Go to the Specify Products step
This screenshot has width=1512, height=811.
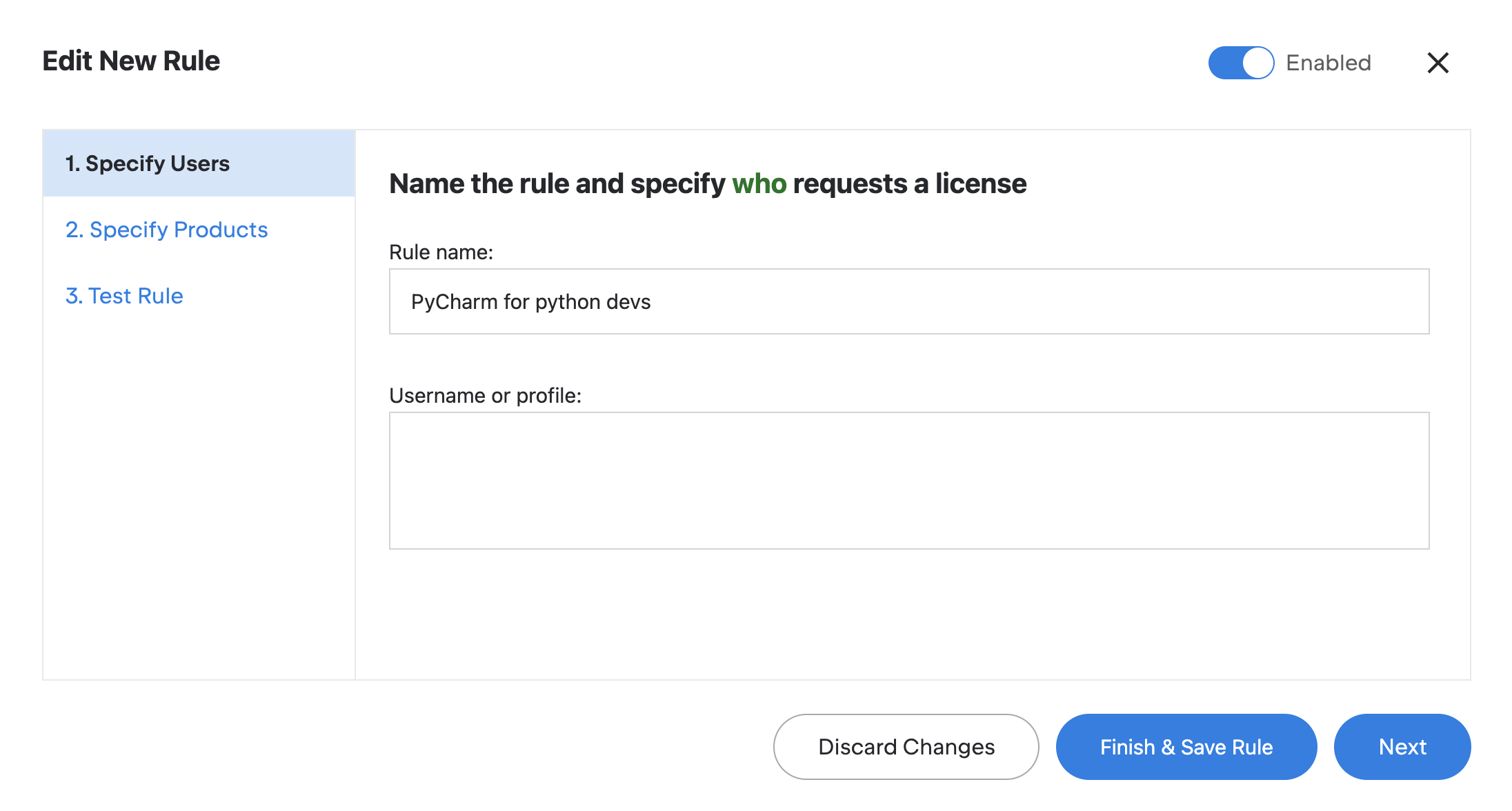166,230
